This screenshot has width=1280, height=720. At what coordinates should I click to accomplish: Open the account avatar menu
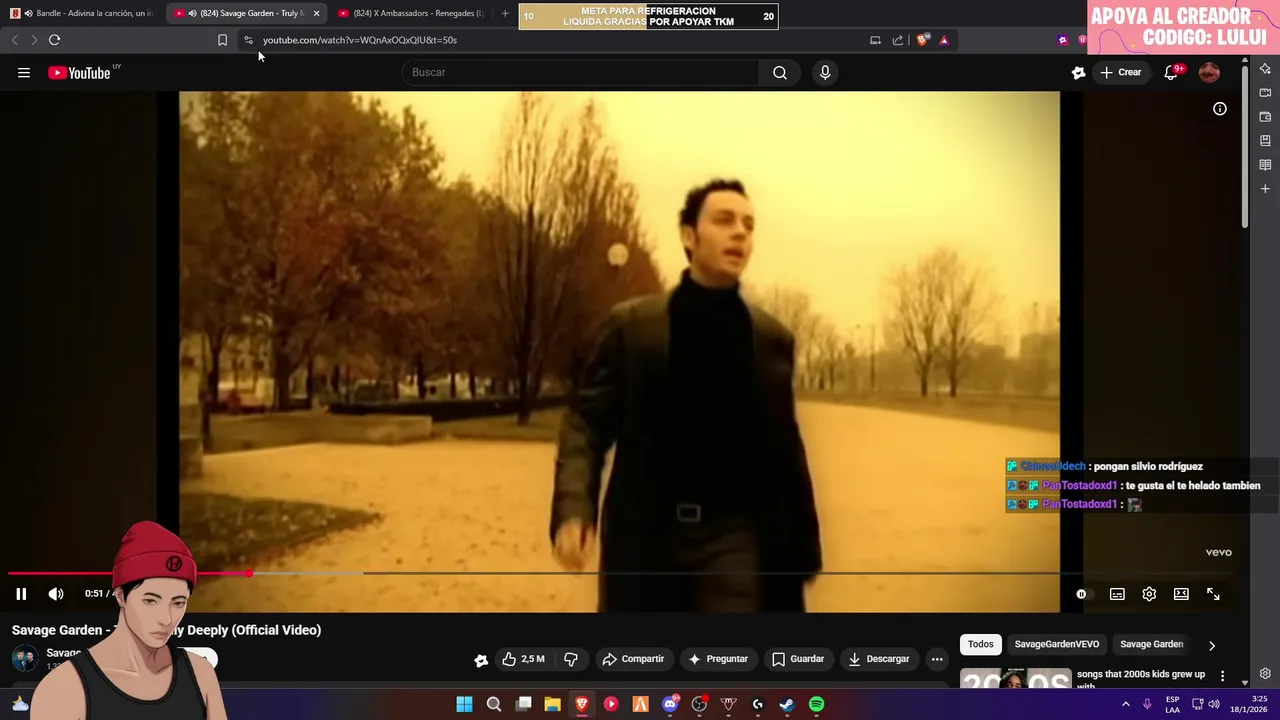(x=1209, y=72)
